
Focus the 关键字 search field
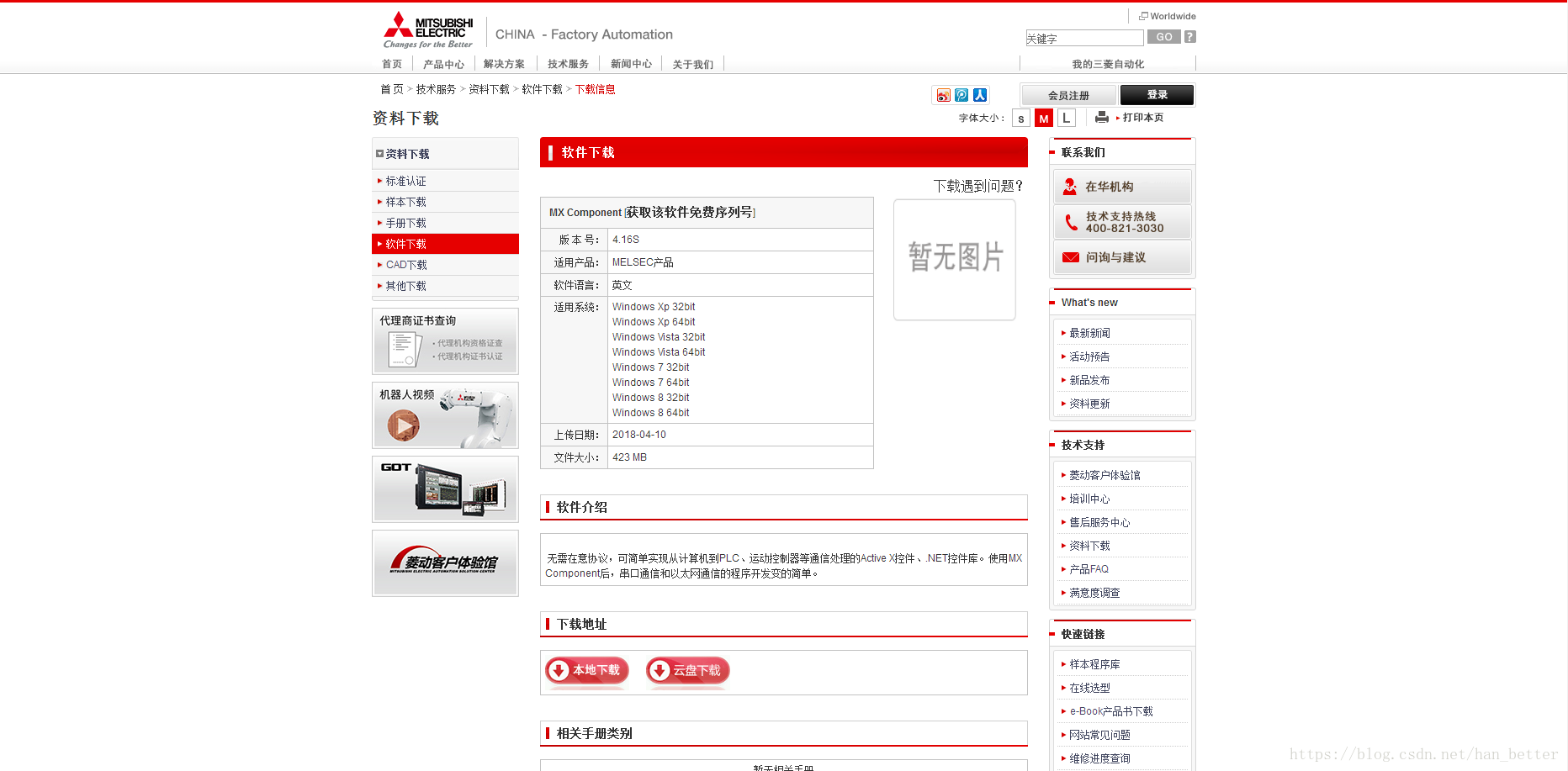click(1084, 38)
